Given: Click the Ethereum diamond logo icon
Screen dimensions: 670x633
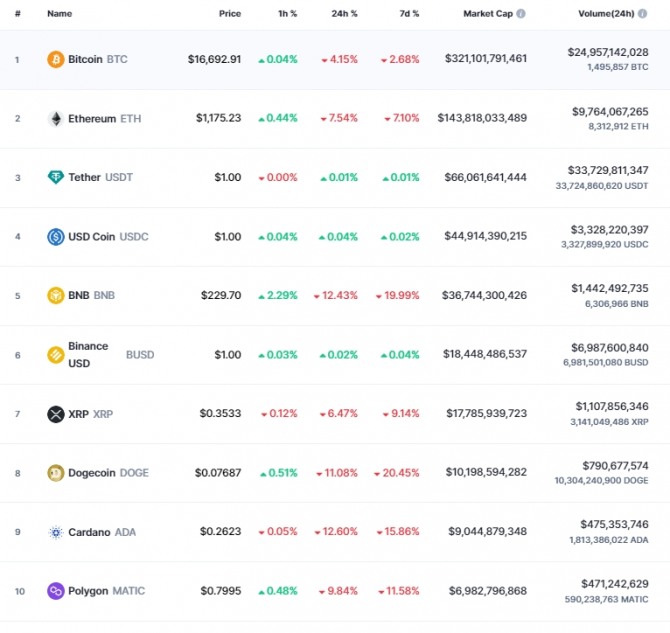Looking at the screenshot, I should [x=56, y=118].
